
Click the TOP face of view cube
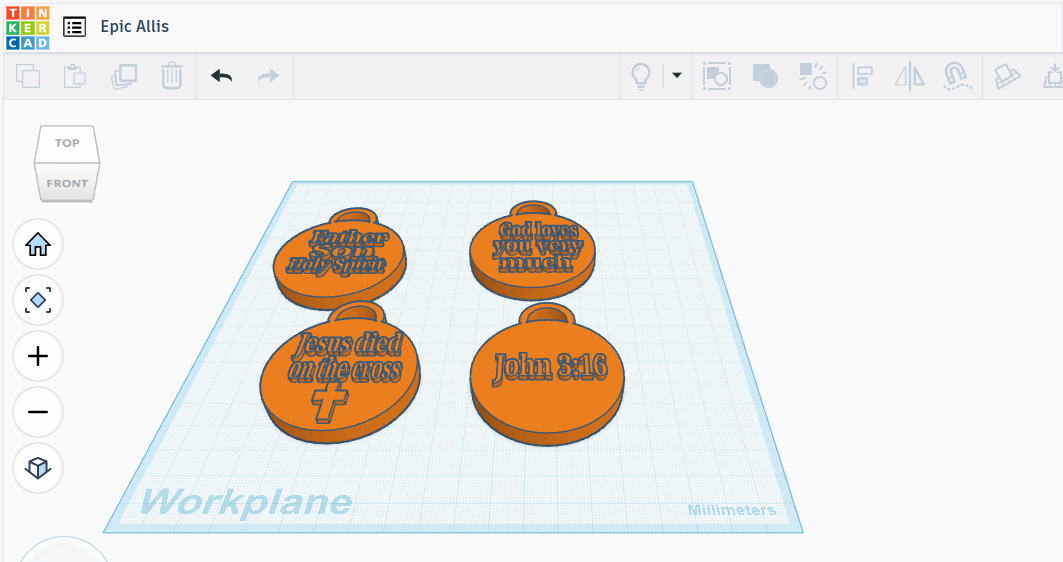(x=67, y=143)
